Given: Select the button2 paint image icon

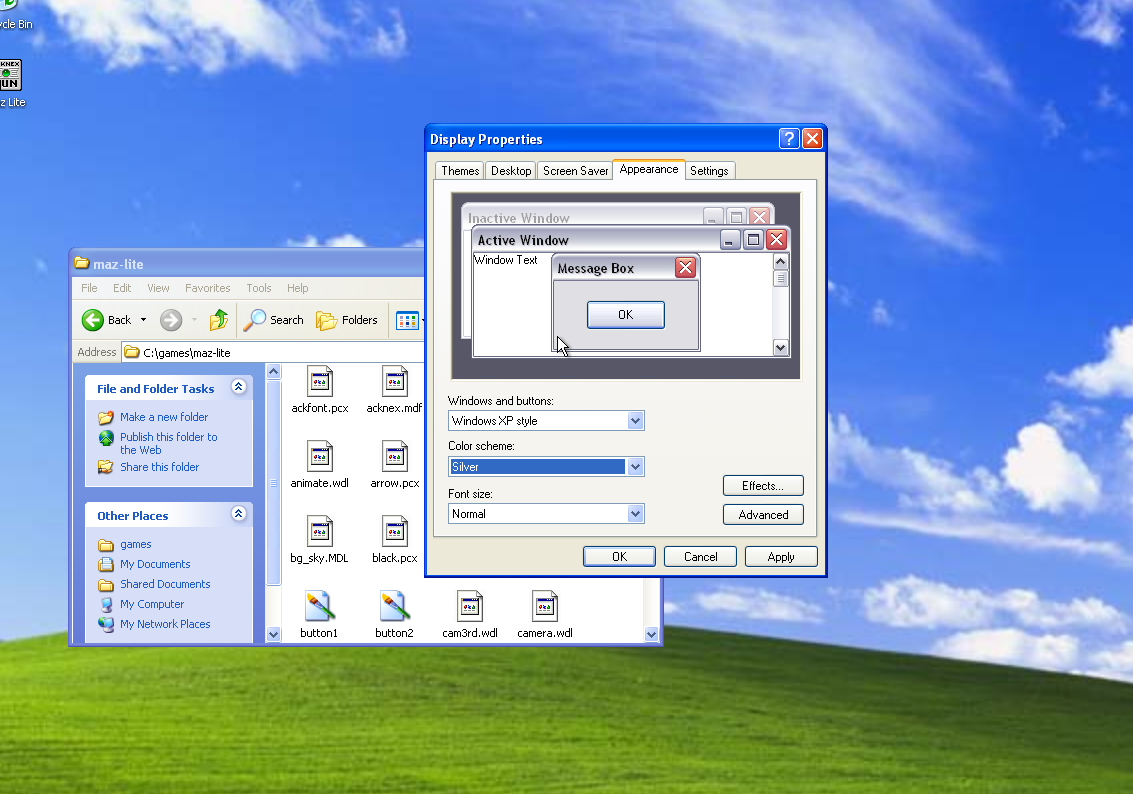Looking at the screenshot, I should click(395, 606).
